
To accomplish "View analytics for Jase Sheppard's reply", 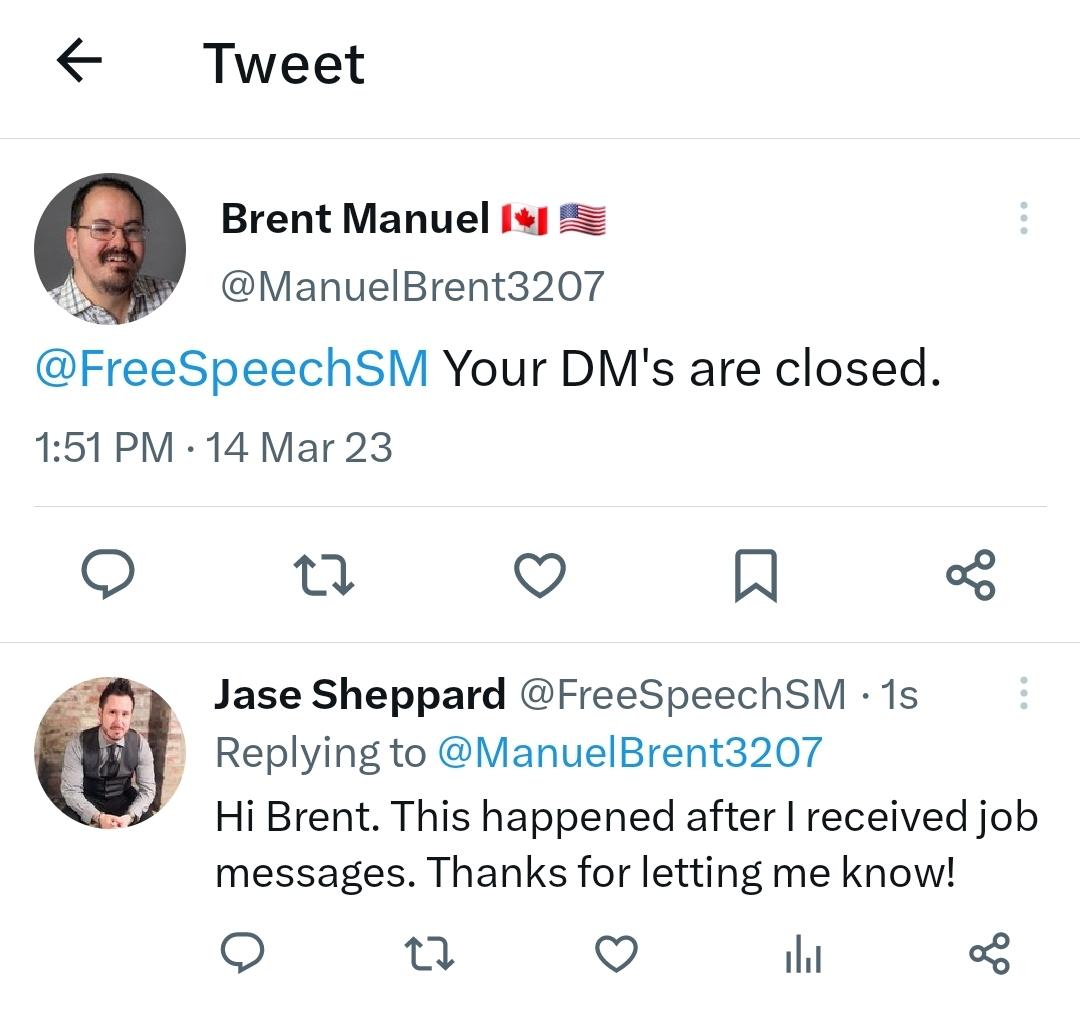I will pyautogui.click(x=803, y=953).
